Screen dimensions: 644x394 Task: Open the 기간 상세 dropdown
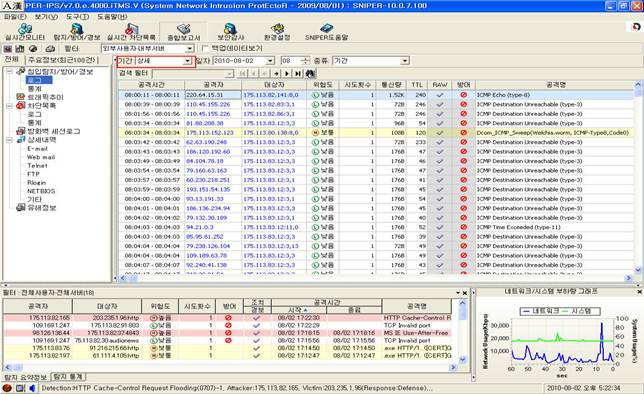coord(188,61)
